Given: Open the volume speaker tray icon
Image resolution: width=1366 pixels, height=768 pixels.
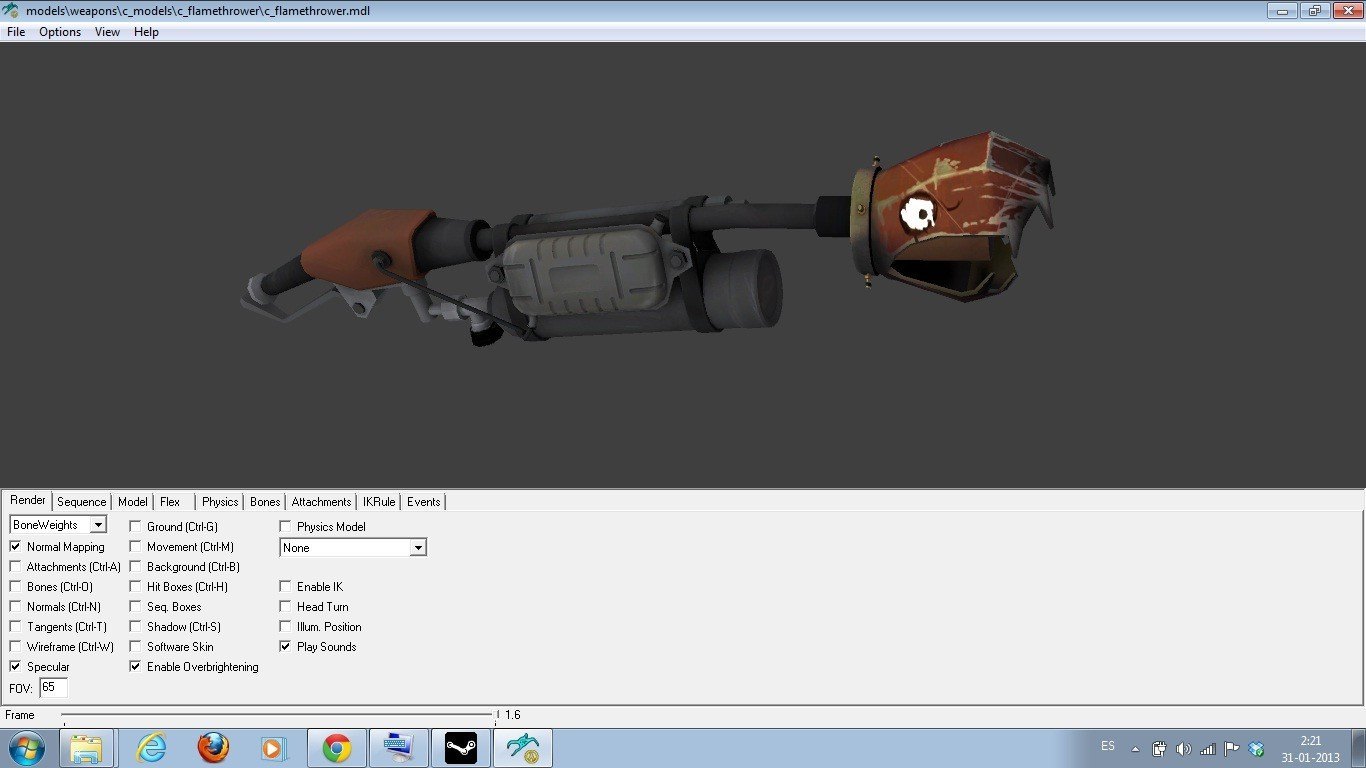Looking at the screenshot, I should [x=1183, y=748].
